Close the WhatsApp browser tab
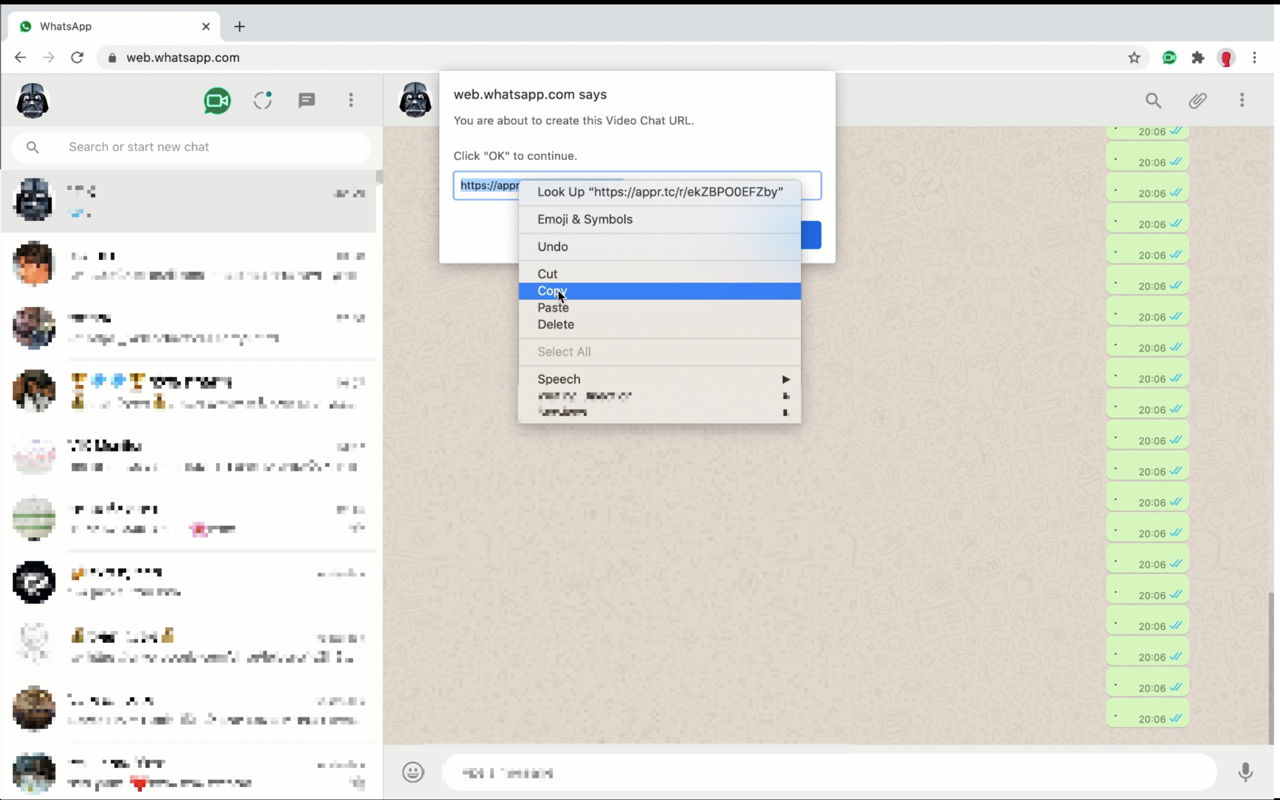The width and height of the screenshot is (1280, 800). coord(207,26)
